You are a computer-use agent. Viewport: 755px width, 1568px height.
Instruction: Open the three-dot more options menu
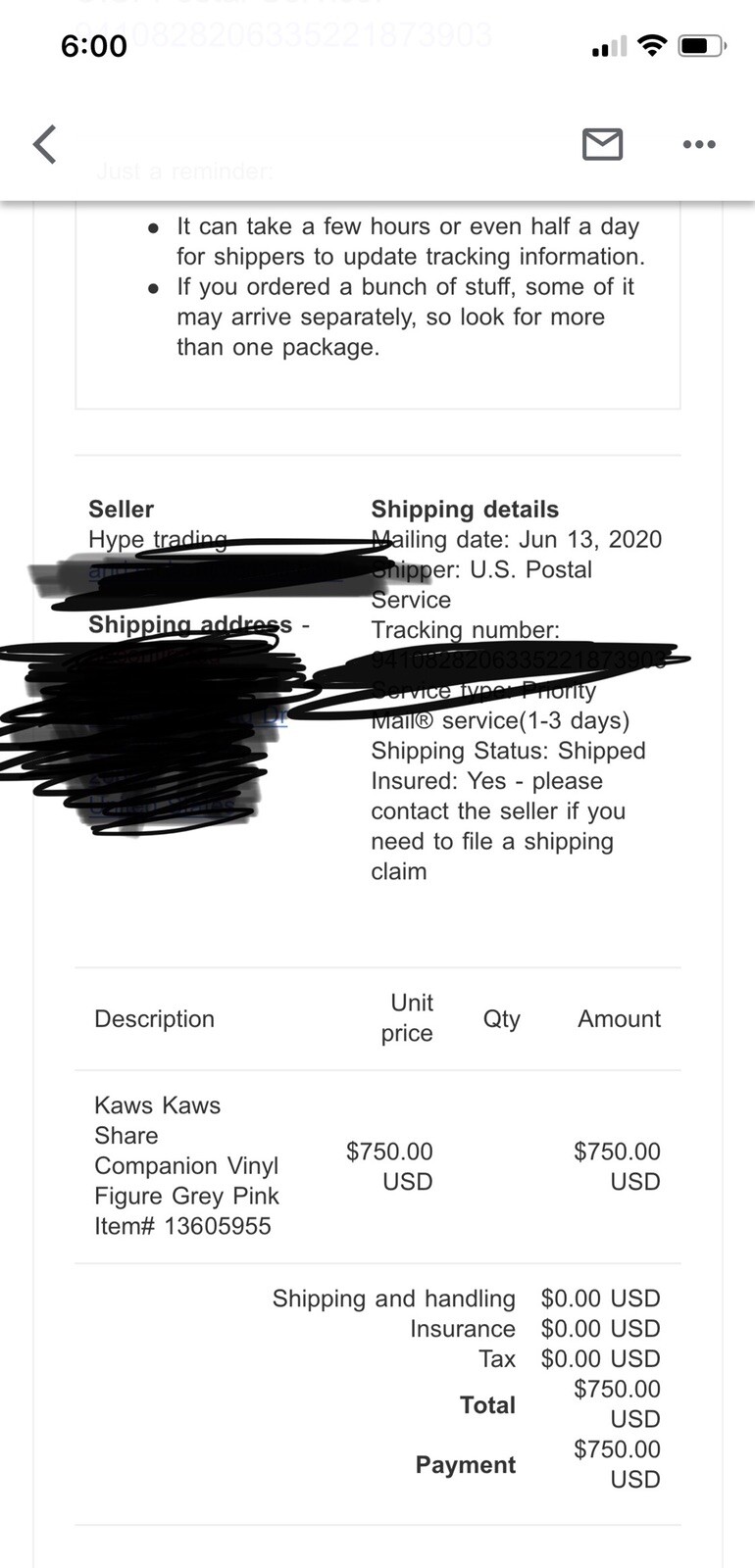[698, 144]
